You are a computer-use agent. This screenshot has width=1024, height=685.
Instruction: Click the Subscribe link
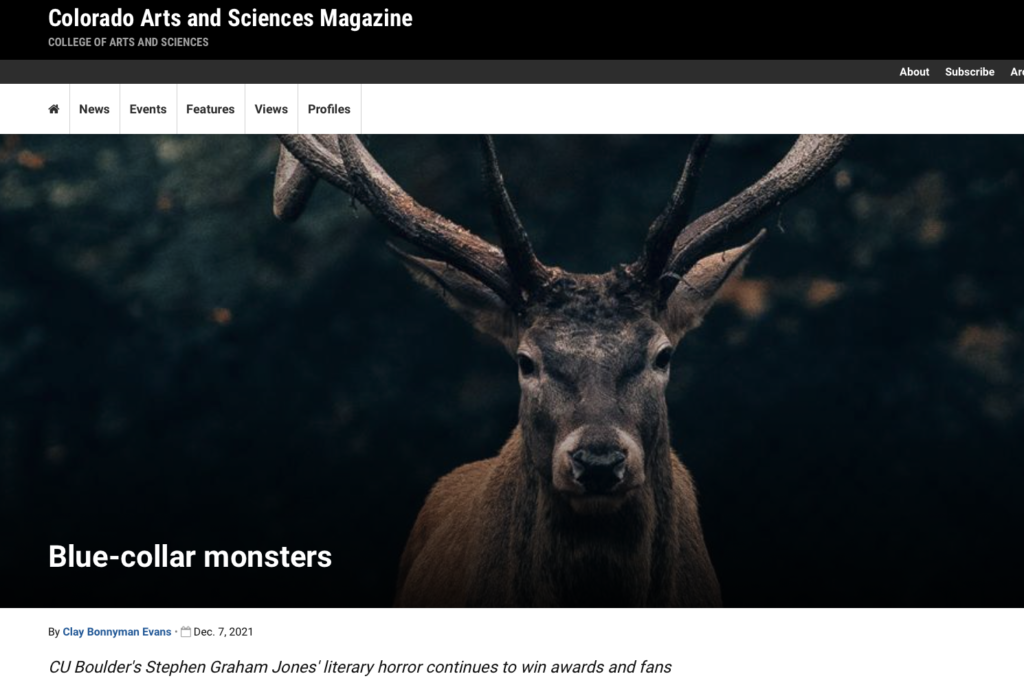[x=969, y=72]
